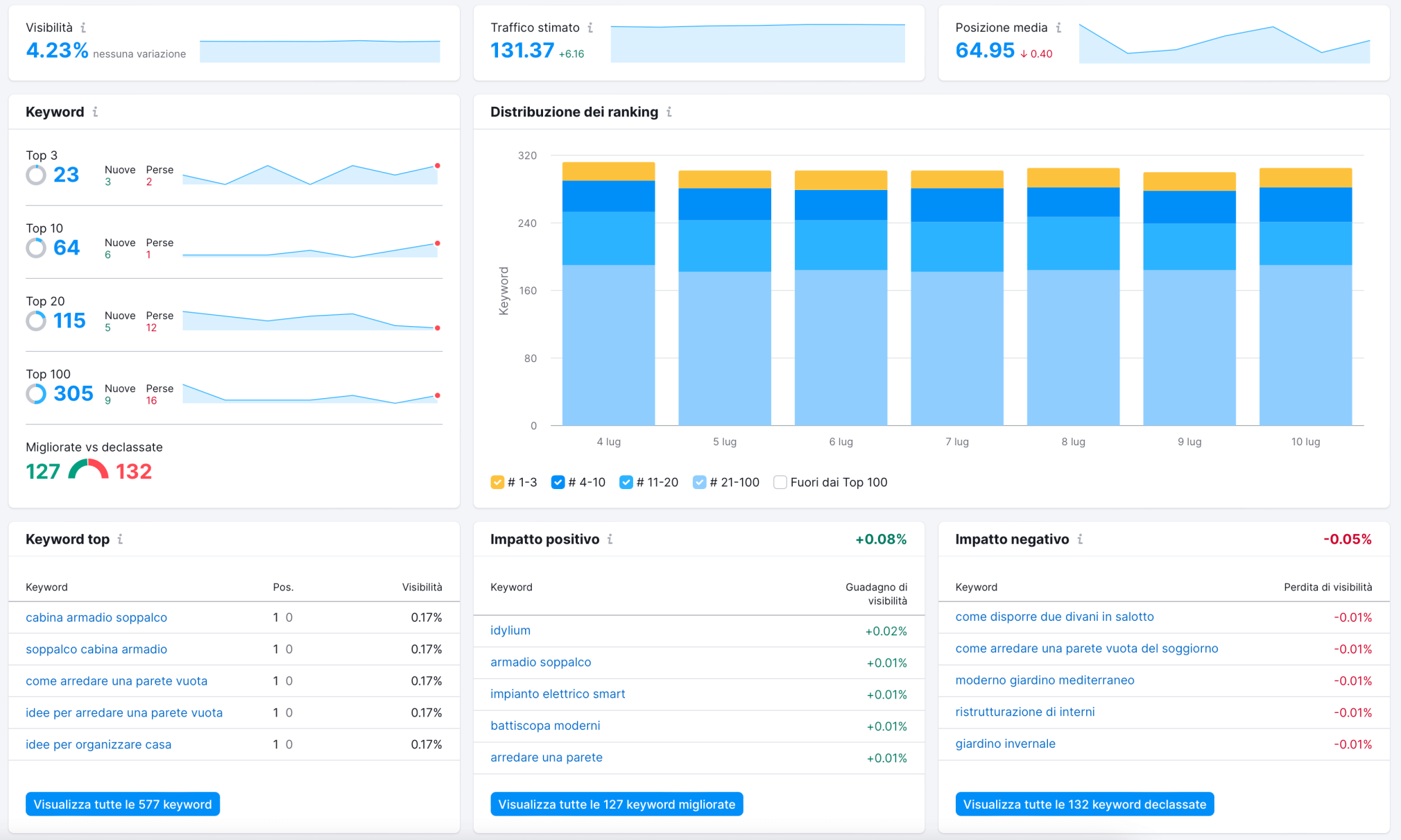Toggle the # 21-100 legend checkbox

pyautogui.click(x=699, y=482)
